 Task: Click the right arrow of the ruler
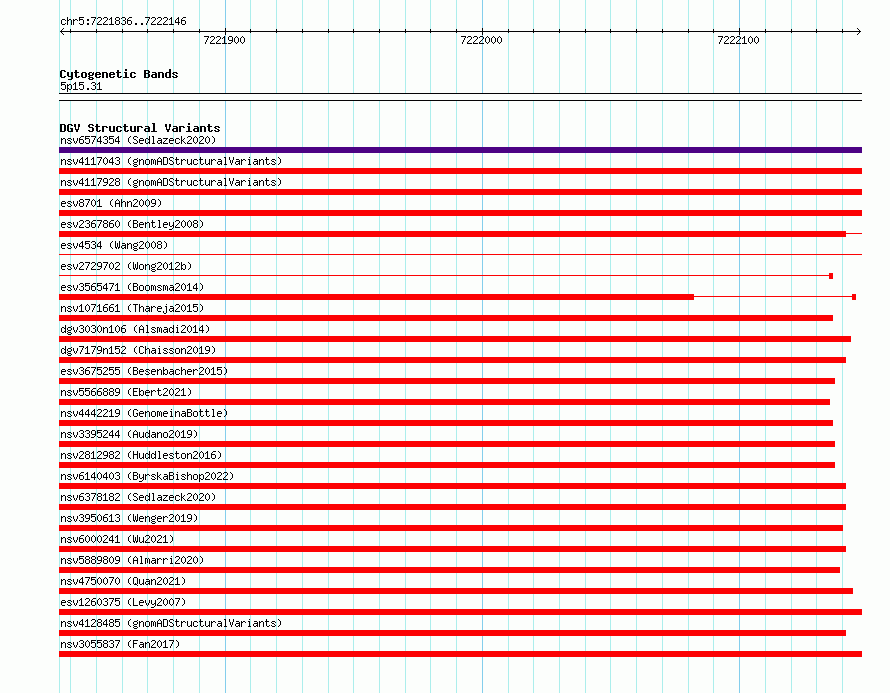tap(858, 31)
